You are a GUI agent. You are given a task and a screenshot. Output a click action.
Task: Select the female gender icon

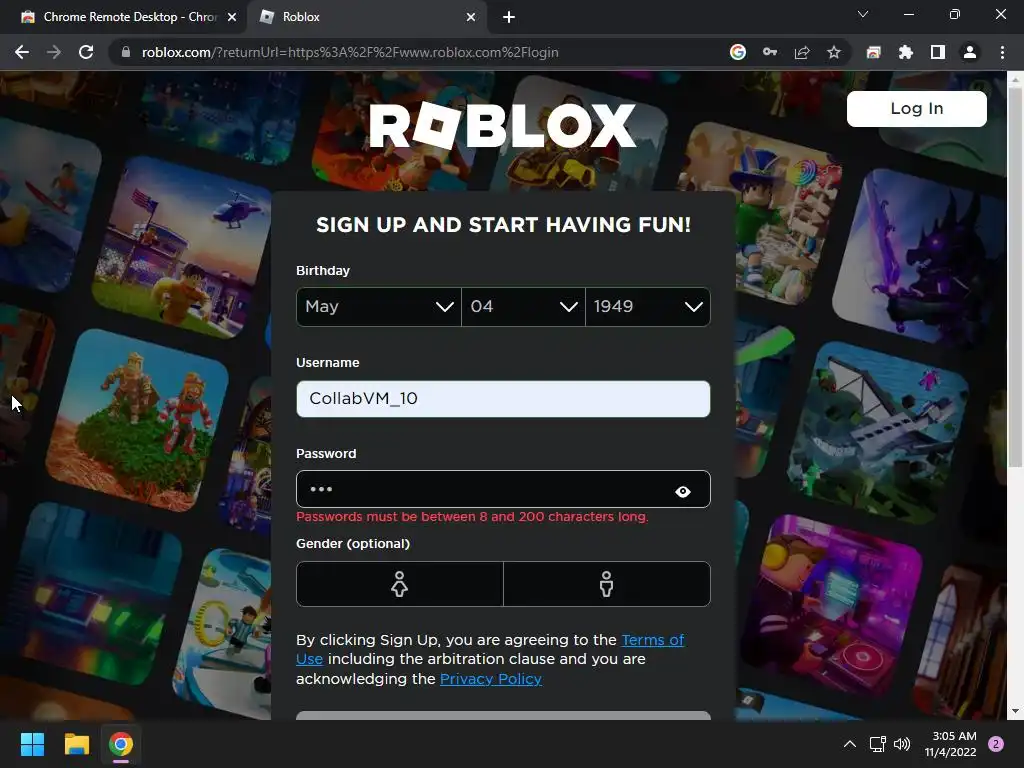(400, 584)
